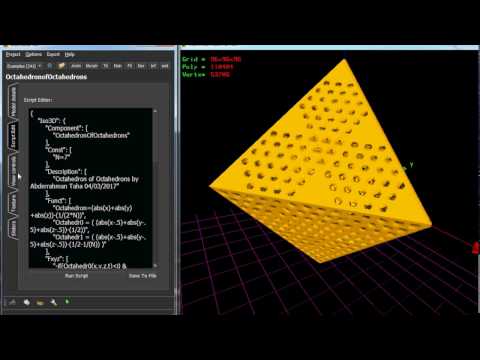This screenshot has height=360, width=480.
Task: Toggle the Anim toolbar button
Action: coord(76,66)
